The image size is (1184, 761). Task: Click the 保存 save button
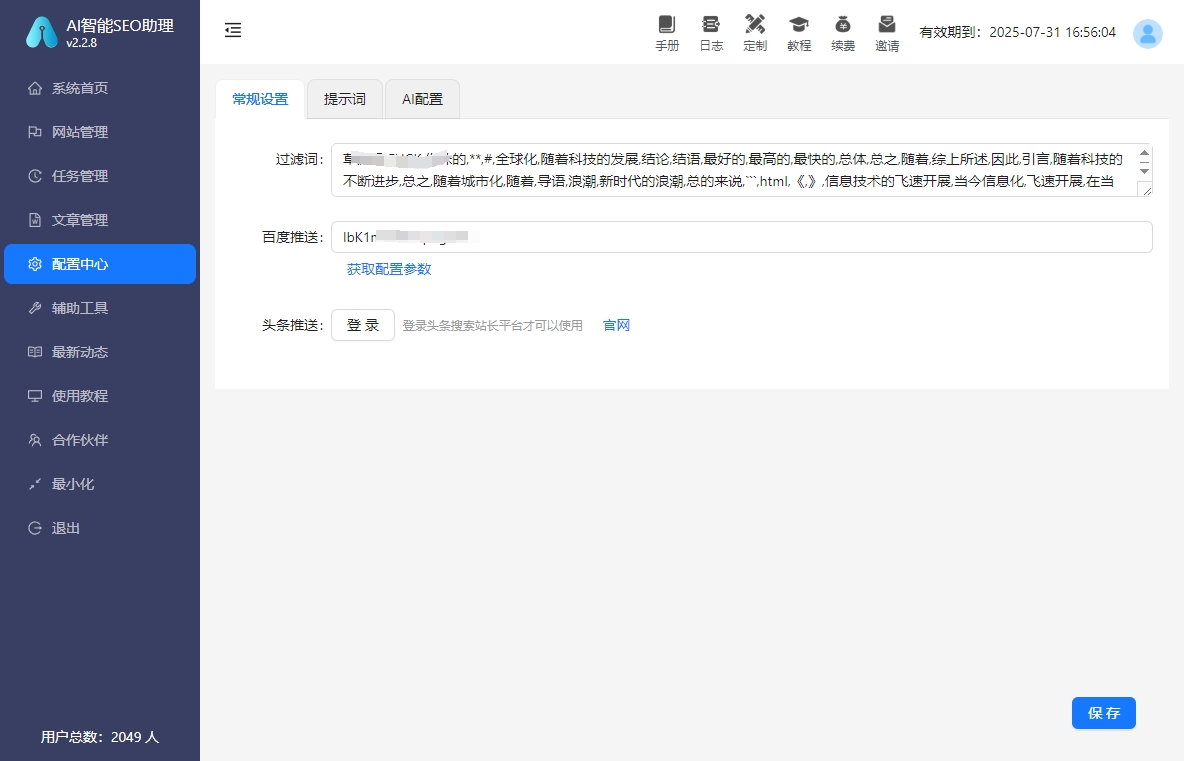point(1103,713)
